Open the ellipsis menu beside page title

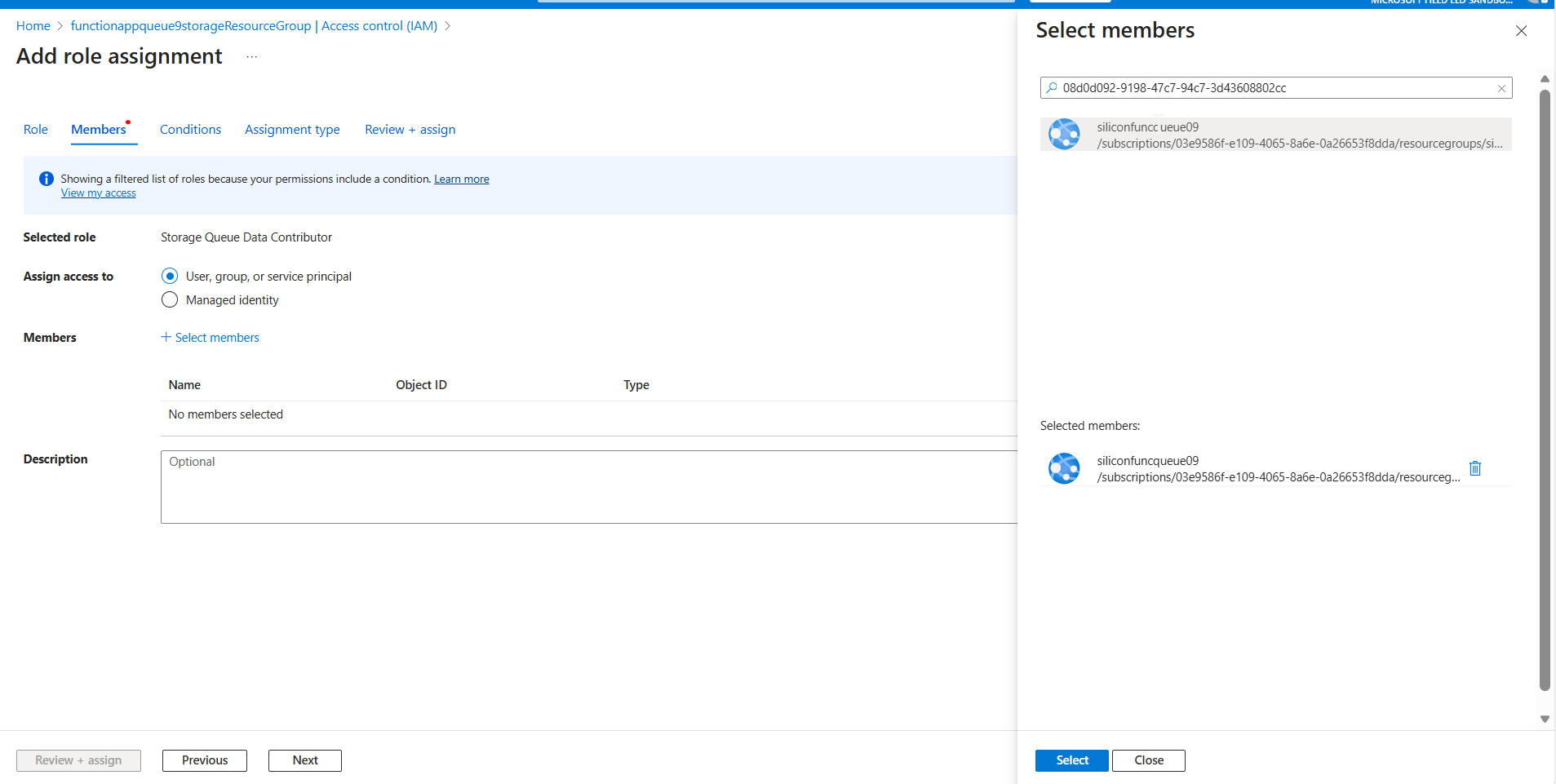252,56
